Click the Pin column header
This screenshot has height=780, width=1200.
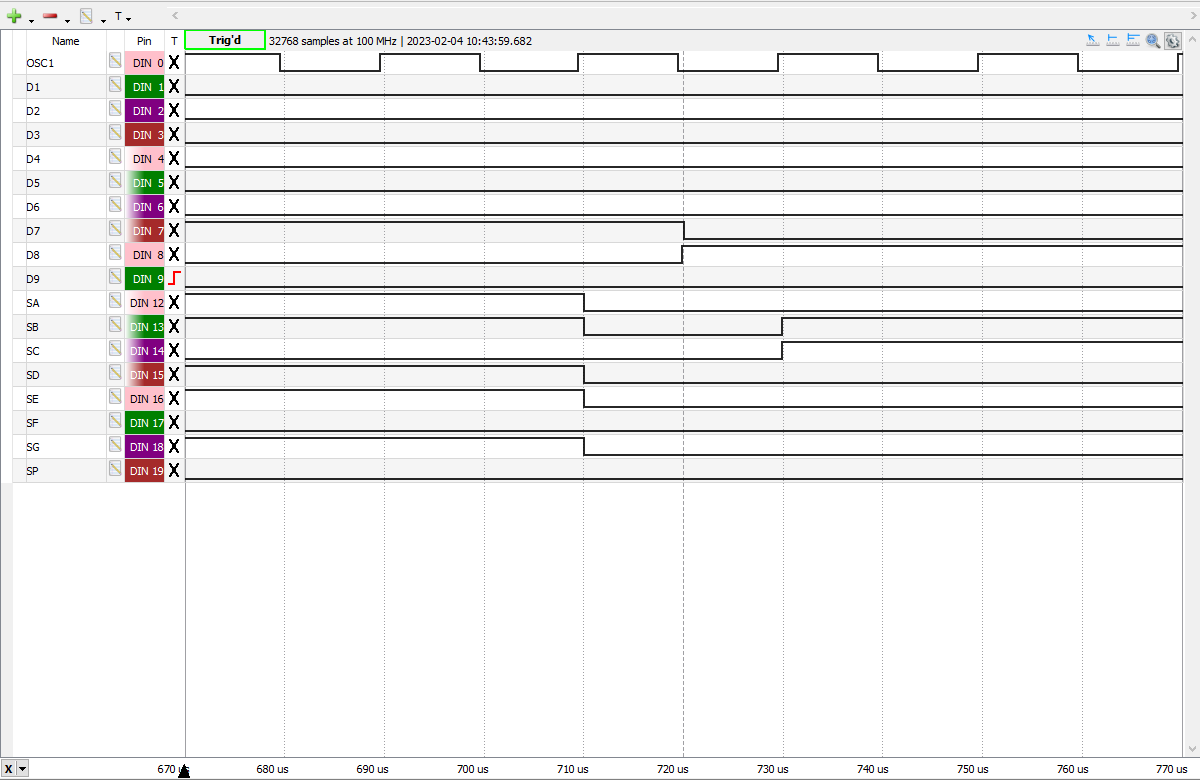(144, 41)
